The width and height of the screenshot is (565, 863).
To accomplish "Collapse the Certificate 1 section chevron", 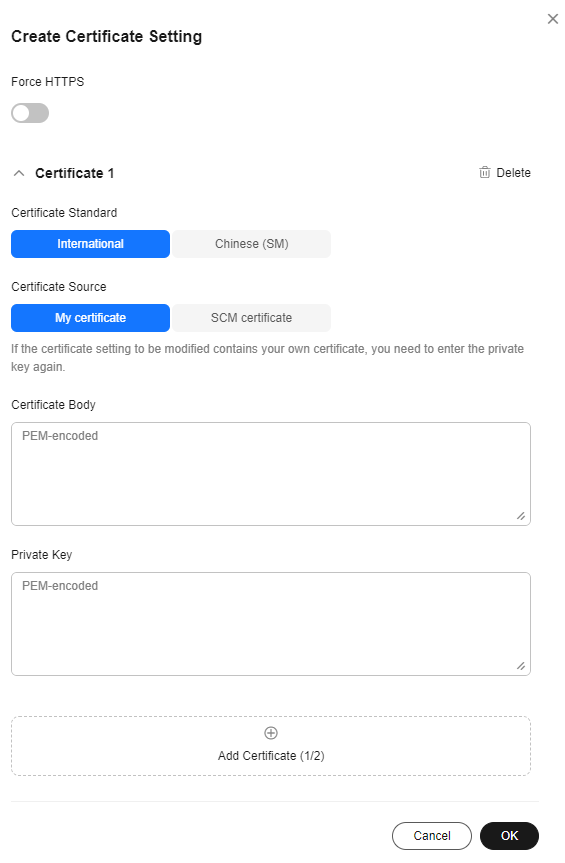I will (19, 173).
